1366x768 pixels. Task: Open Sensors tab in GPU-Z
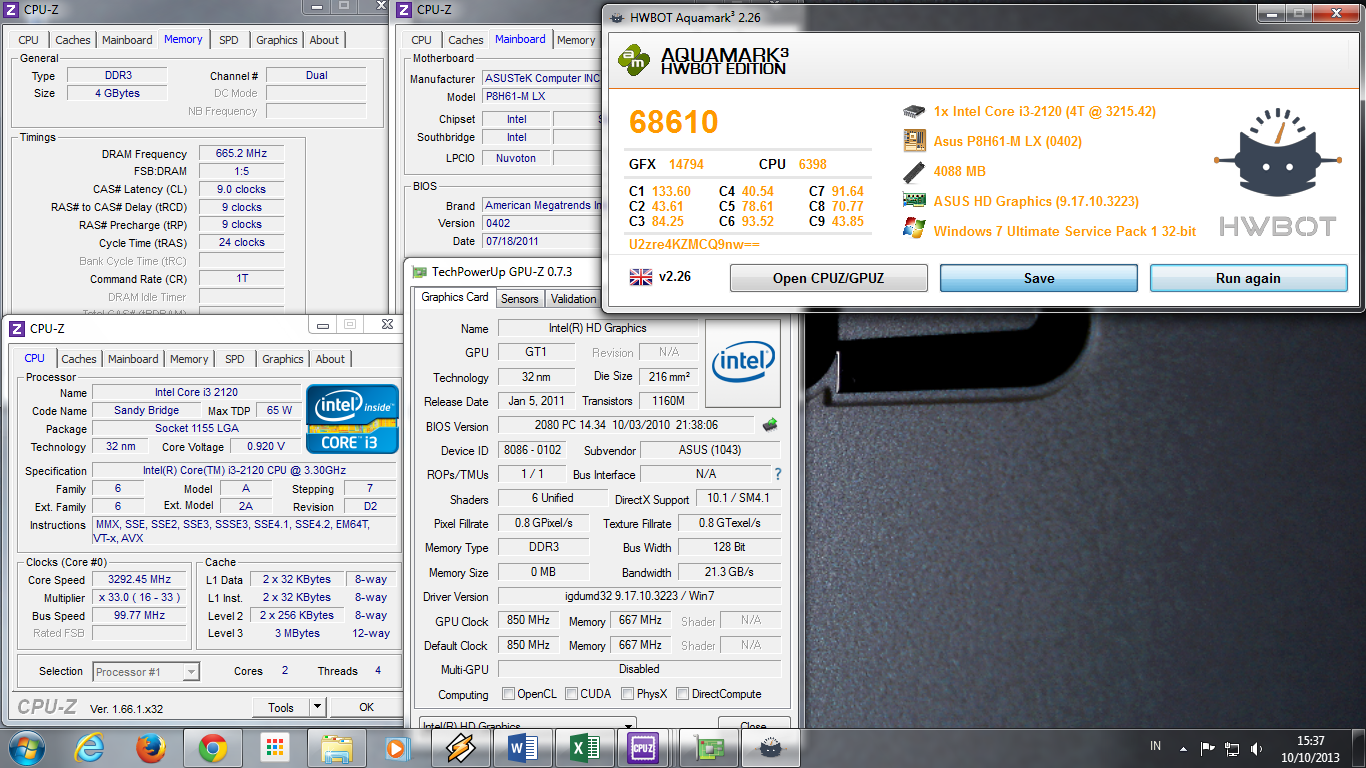pyautogui.click(x=520, y=299)
